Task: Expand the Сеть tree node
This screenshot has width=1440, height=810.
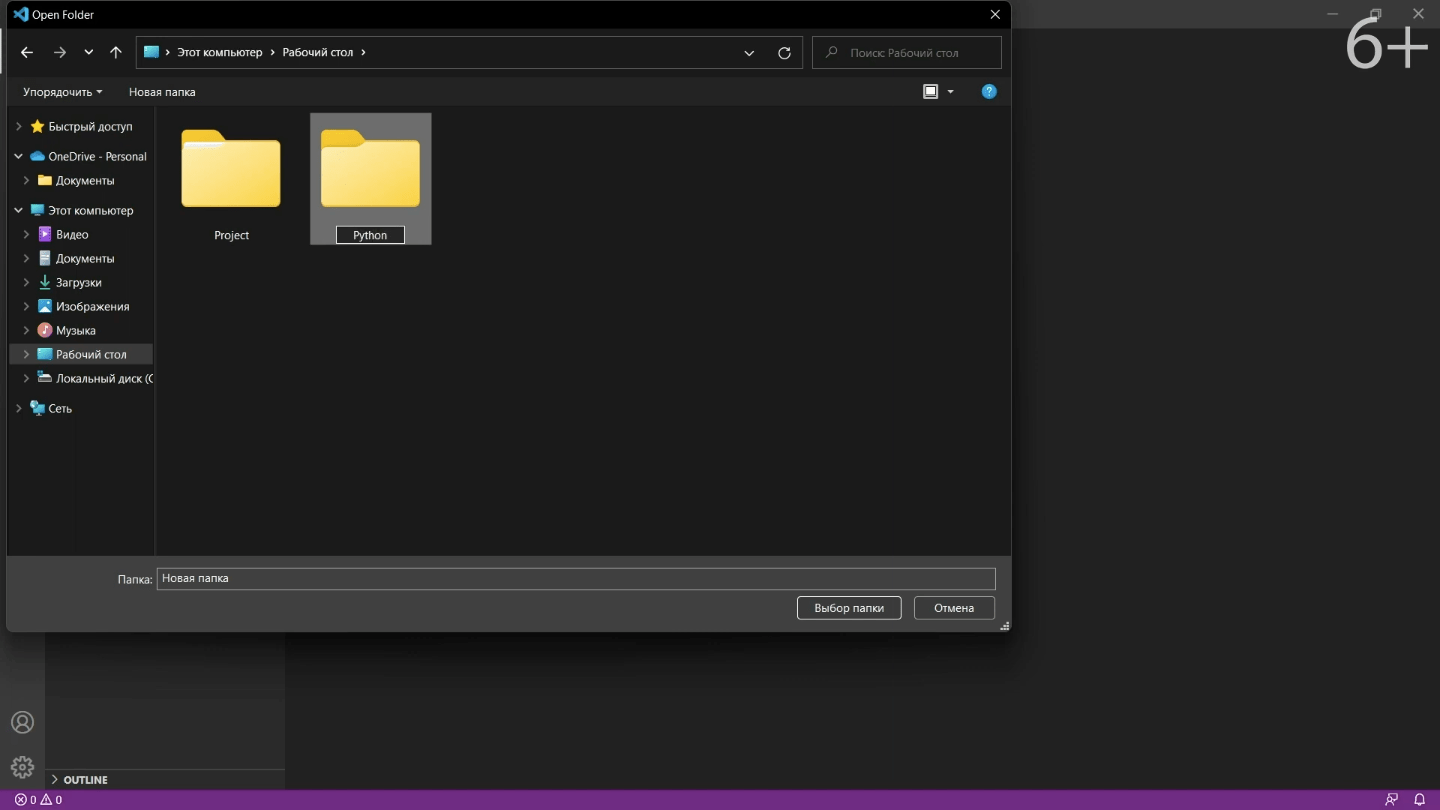Action: pos(18,409)
